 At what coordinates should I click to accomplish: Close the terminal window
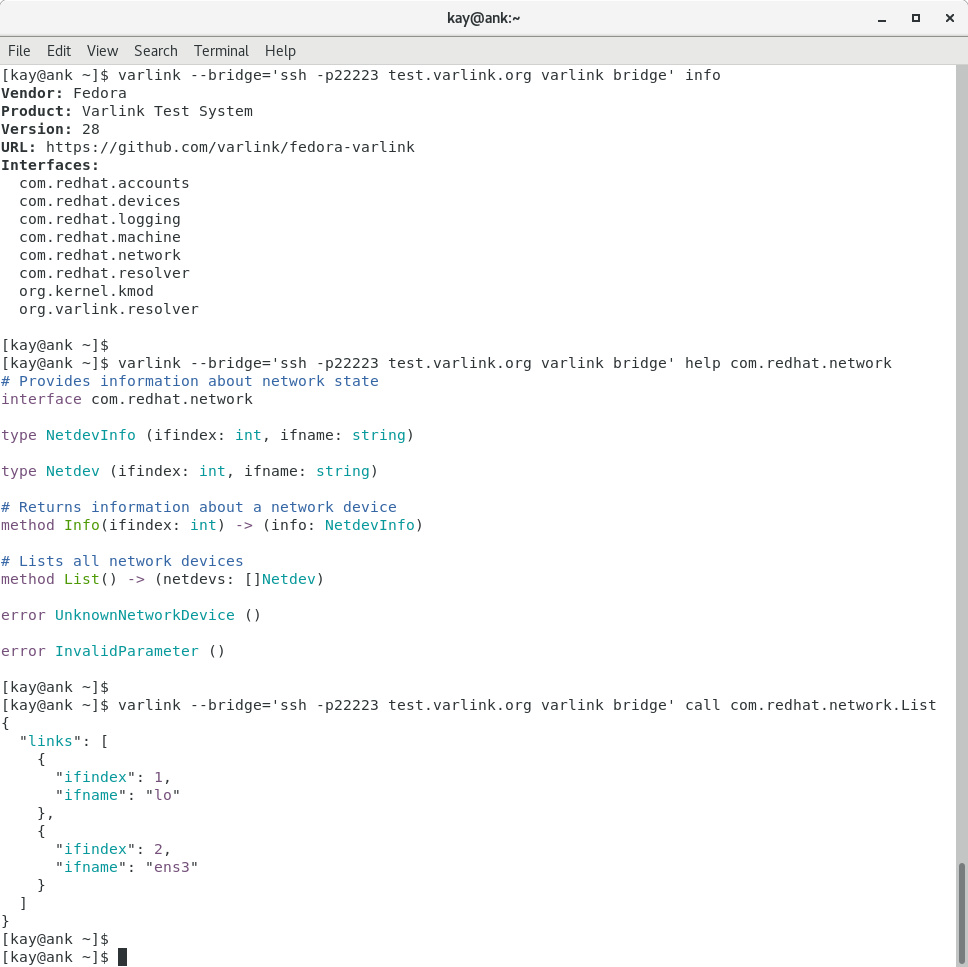pyautogui.click(x=949, y=19)
